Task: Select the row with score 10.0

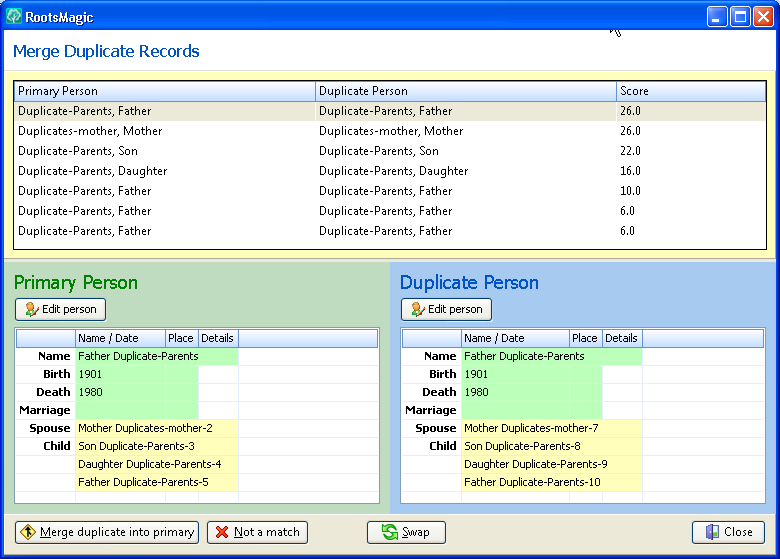Action: click(390, 191)
